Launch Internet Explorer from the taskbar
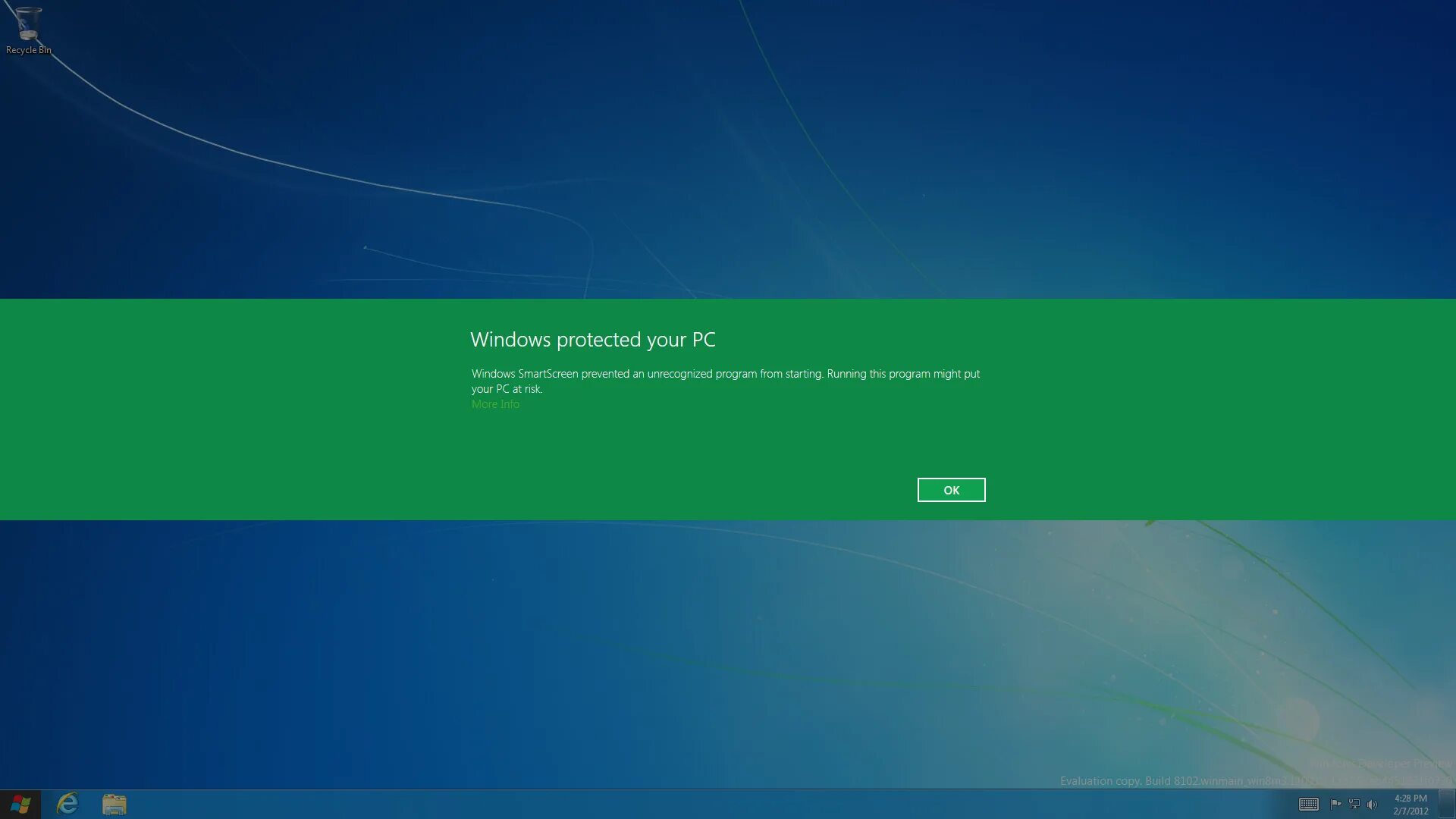Image resolution: width=1456 pixels, height=819 pixels. tap(67, 804)
